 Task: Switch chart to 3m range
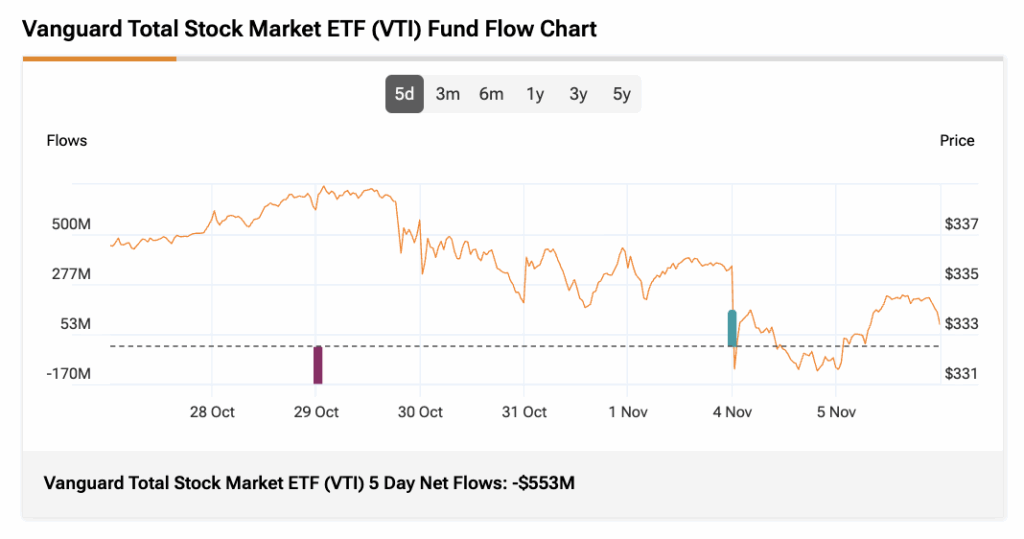(x=447, y=95)
